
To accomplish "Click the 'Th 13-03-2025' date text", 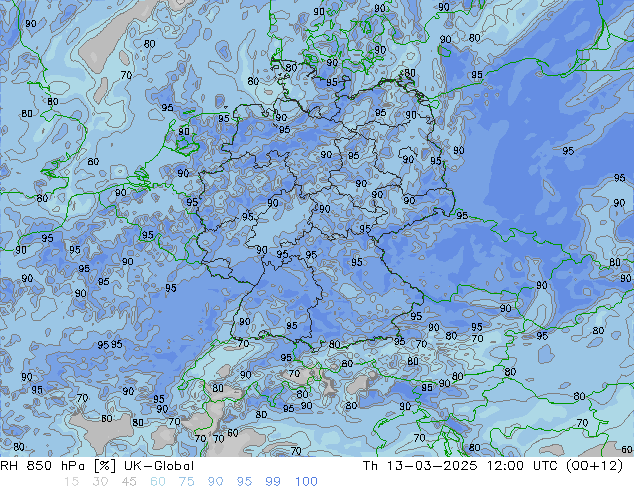I will (420, 466).
